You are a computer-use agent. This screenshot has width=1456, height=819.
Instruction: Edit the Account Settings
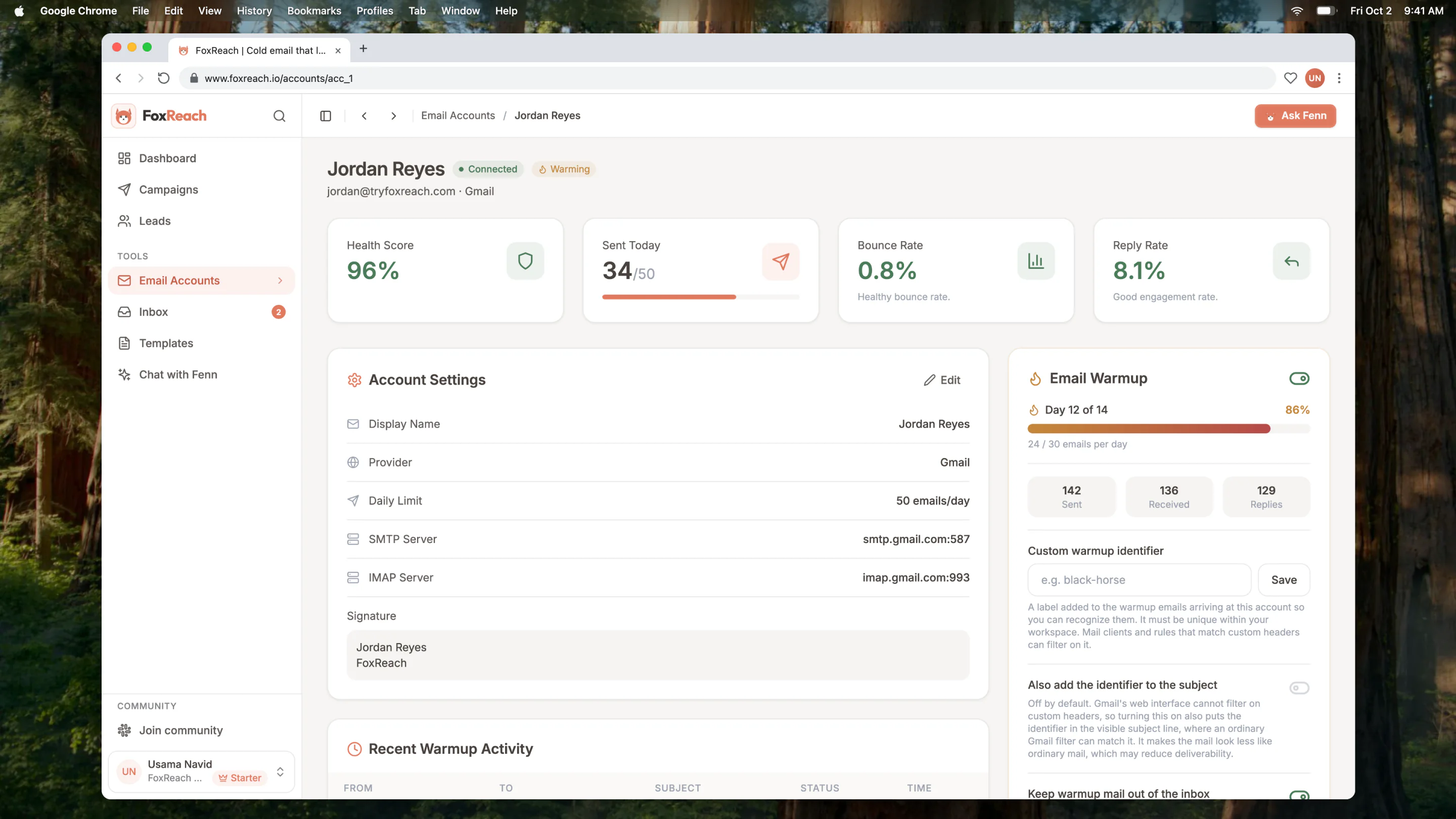[942, 380]
